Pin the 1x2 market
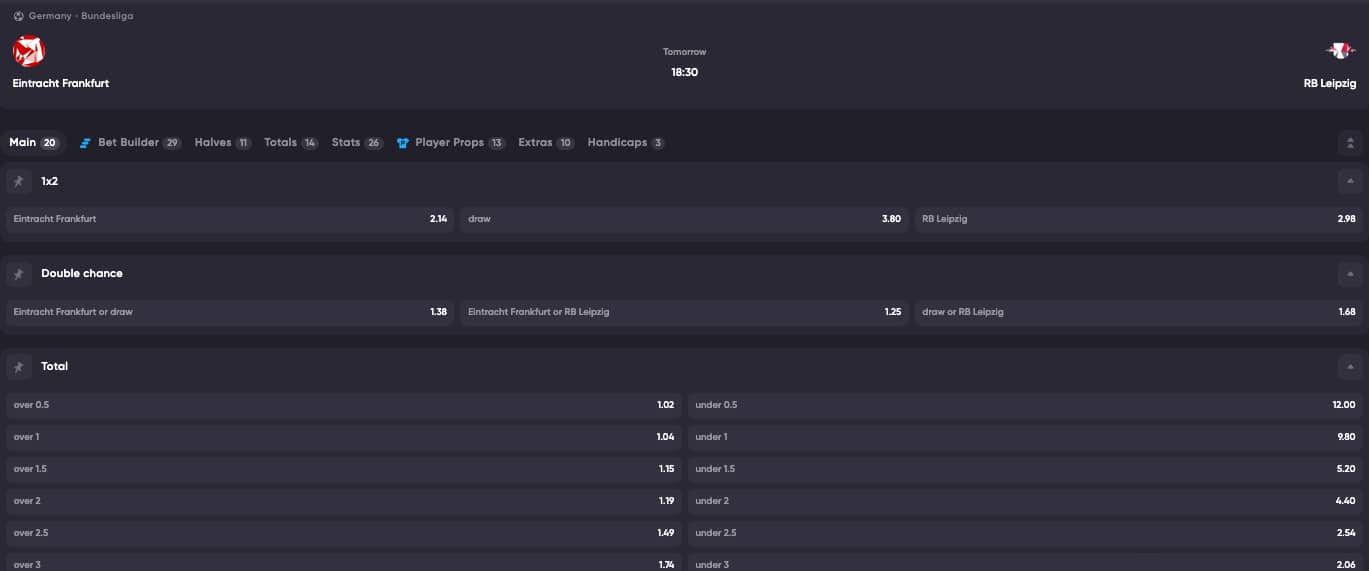 [18, 181]
